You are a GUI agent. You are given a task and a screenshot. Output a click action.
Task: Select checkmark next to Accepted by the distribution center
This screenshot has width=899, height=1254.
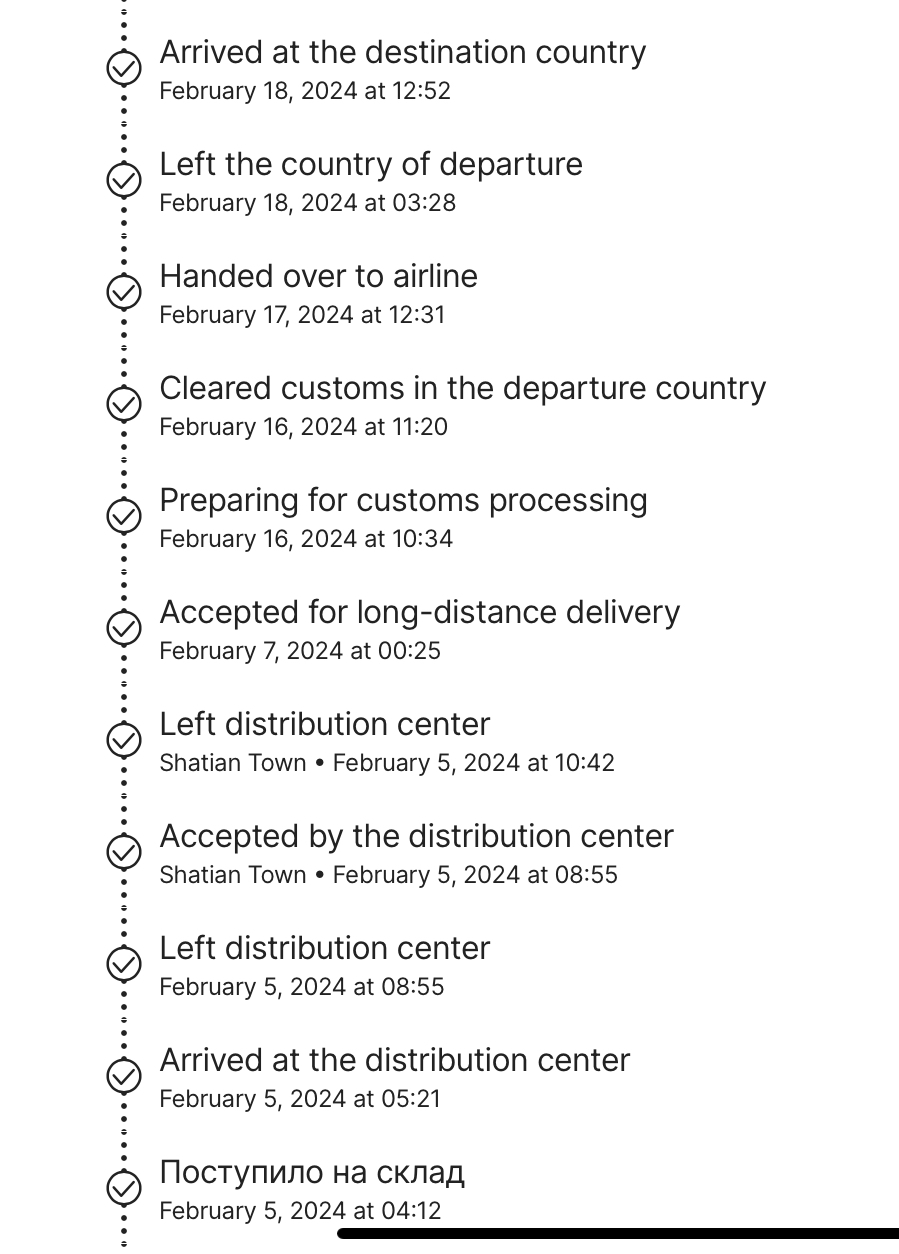click(x=124, y=852)
